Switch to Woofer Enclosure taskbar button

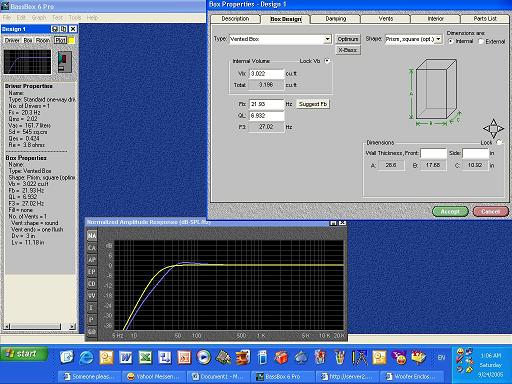pos(412,377)
